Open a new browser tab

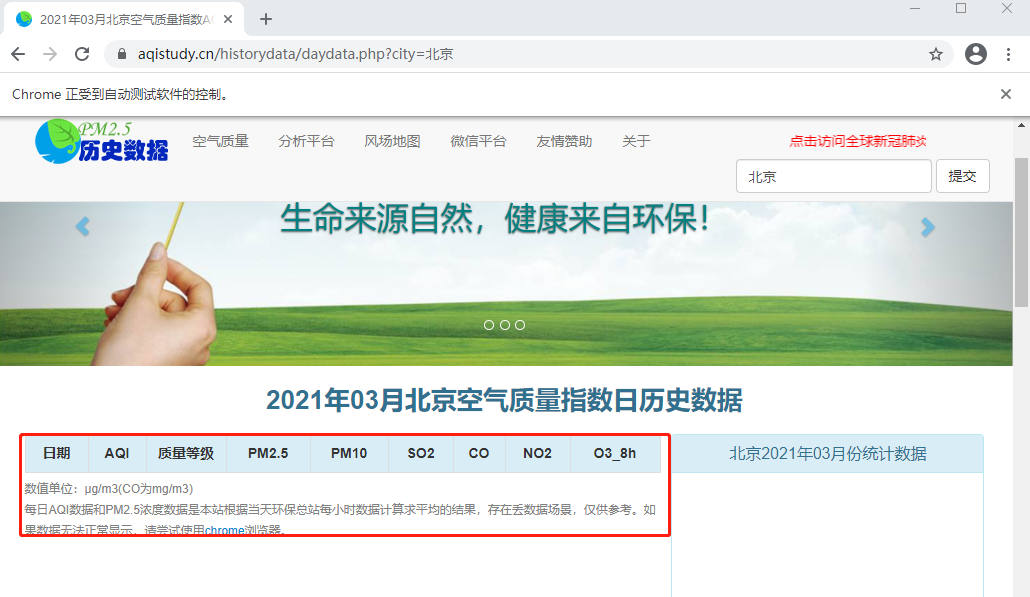[x=265, y=19]
